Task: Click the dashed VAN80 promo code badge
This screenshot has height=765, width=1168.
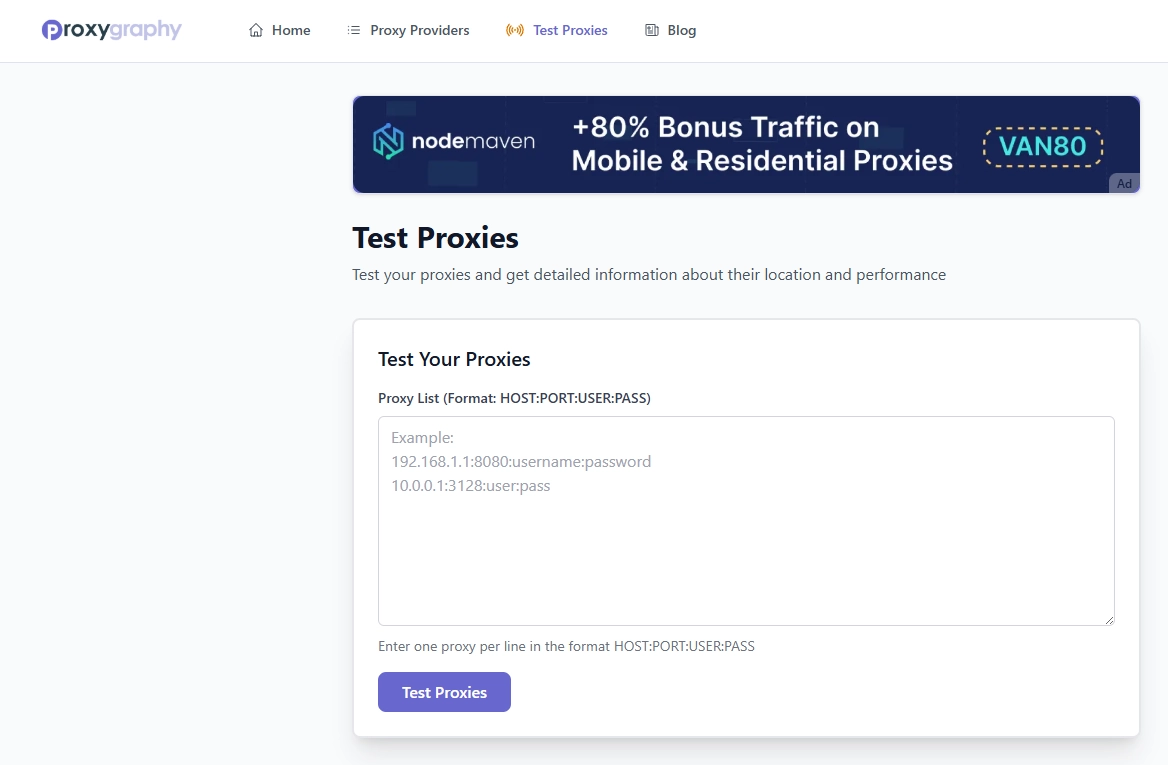Action: tap(1042, 146)
